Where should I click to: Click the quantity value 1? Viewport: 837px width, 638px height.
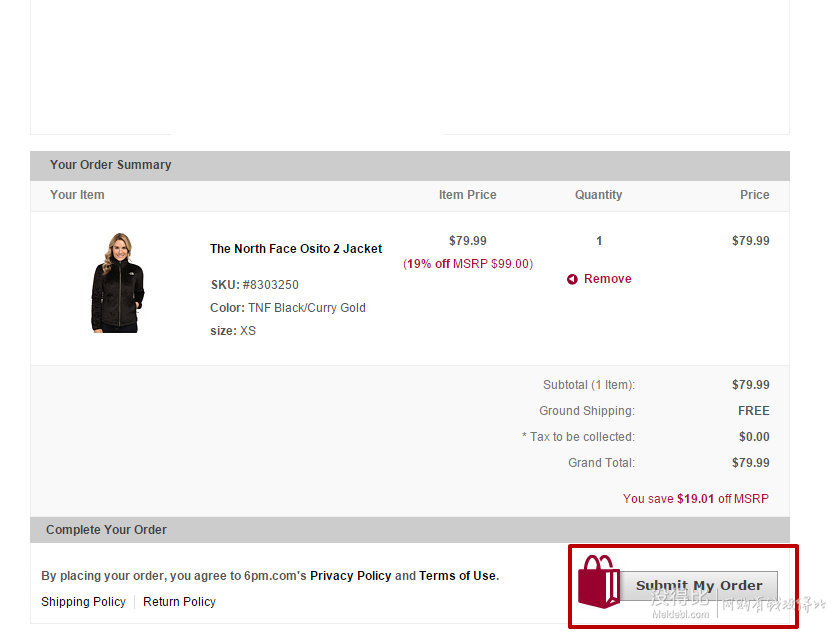(x=599, y=241)
